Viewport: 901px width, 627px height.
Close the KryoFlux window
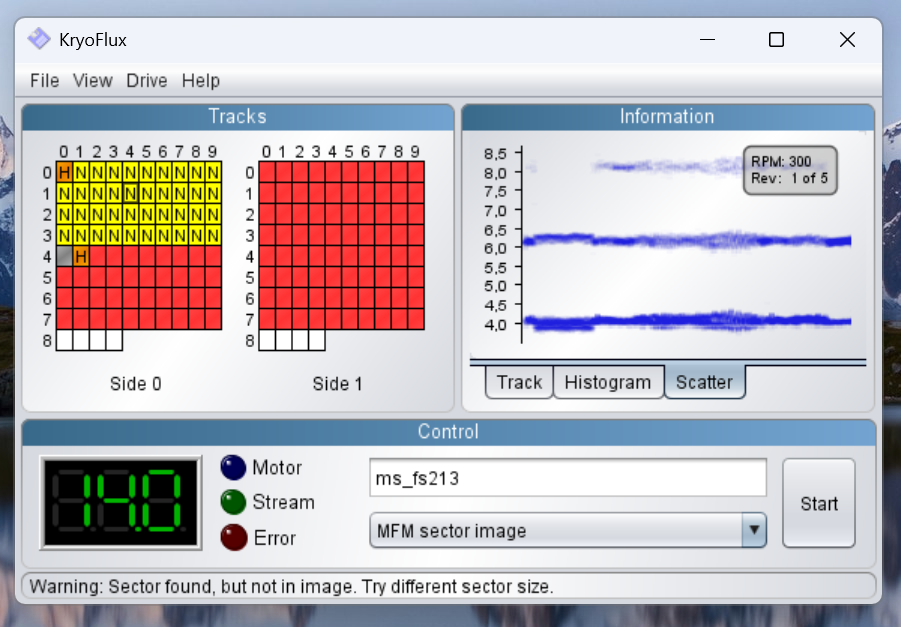tap(847, 40)
